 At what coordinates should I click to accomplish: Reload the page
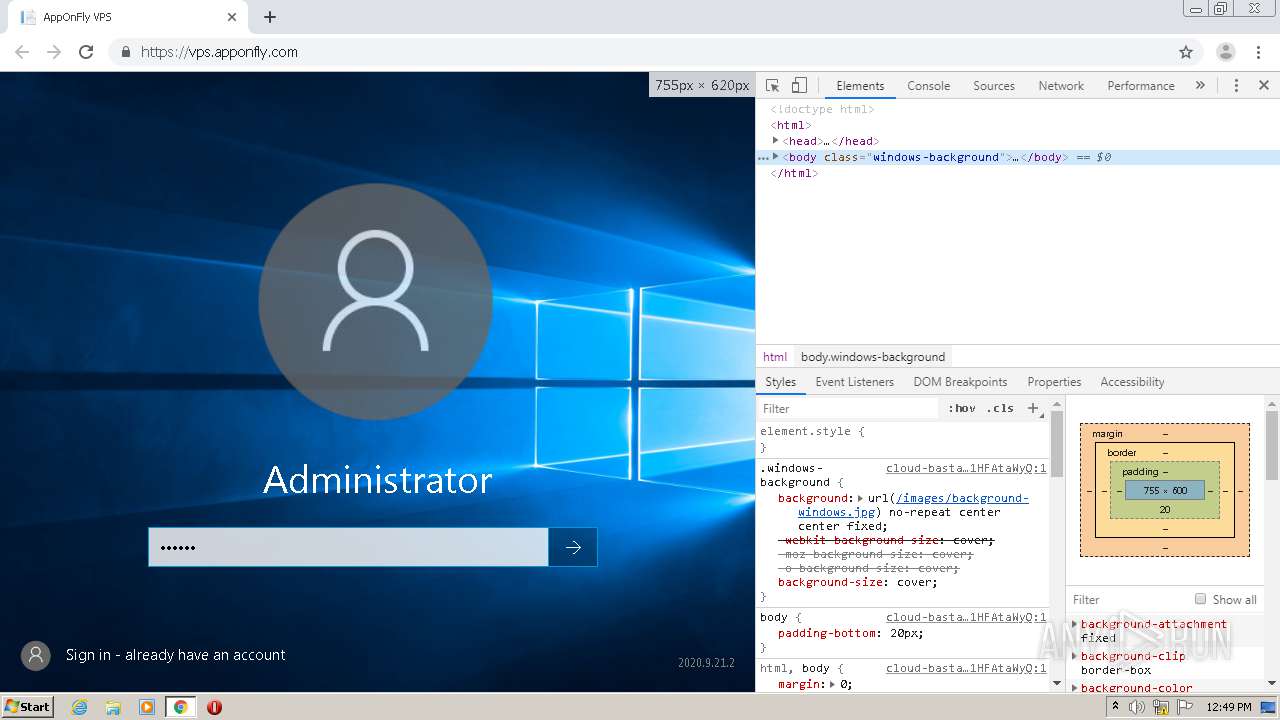point(86,52)
